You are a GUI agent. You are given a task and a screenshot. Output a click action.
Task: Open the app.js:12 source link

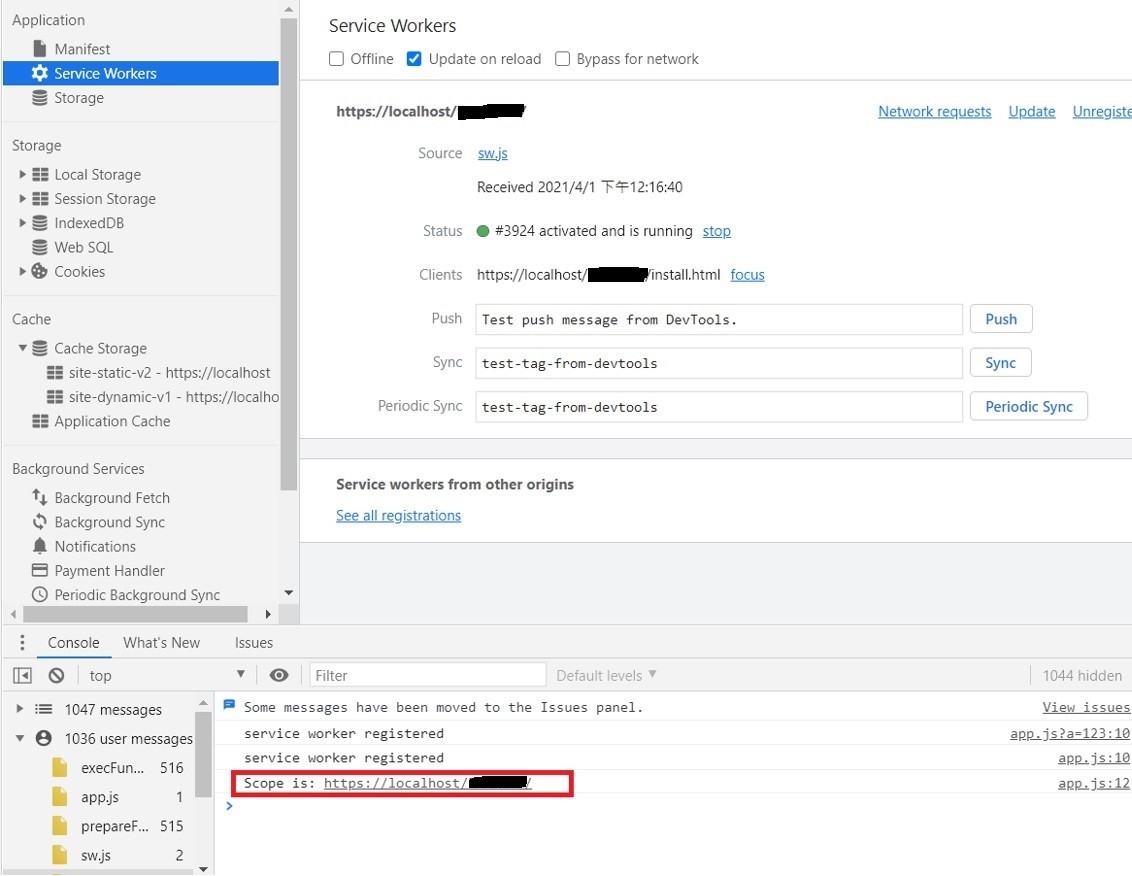[x=1093, y=783]
